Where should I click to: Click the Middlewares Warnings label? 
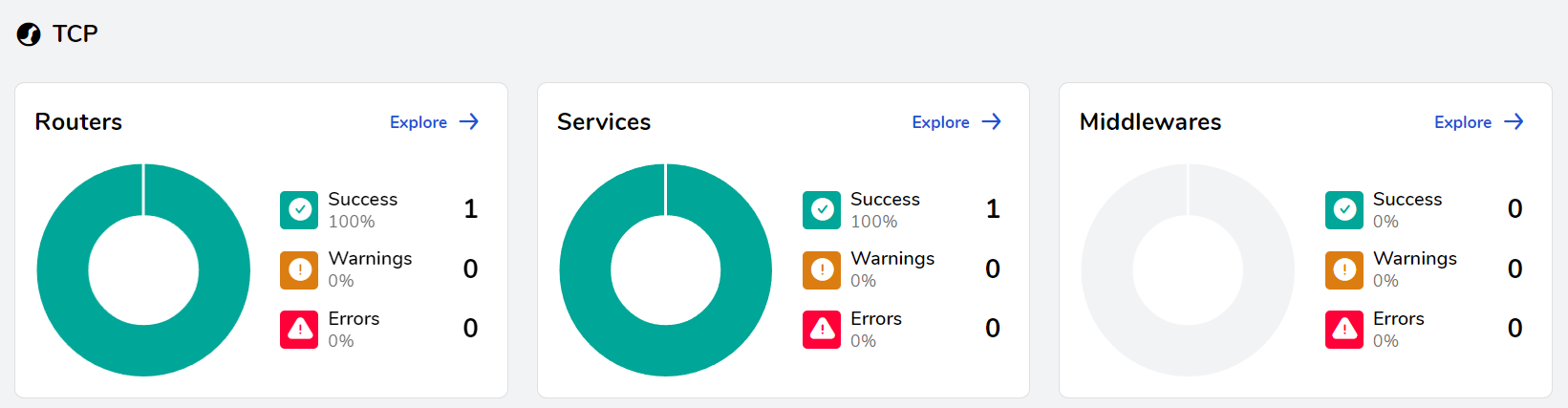(x=1415, y=259)
